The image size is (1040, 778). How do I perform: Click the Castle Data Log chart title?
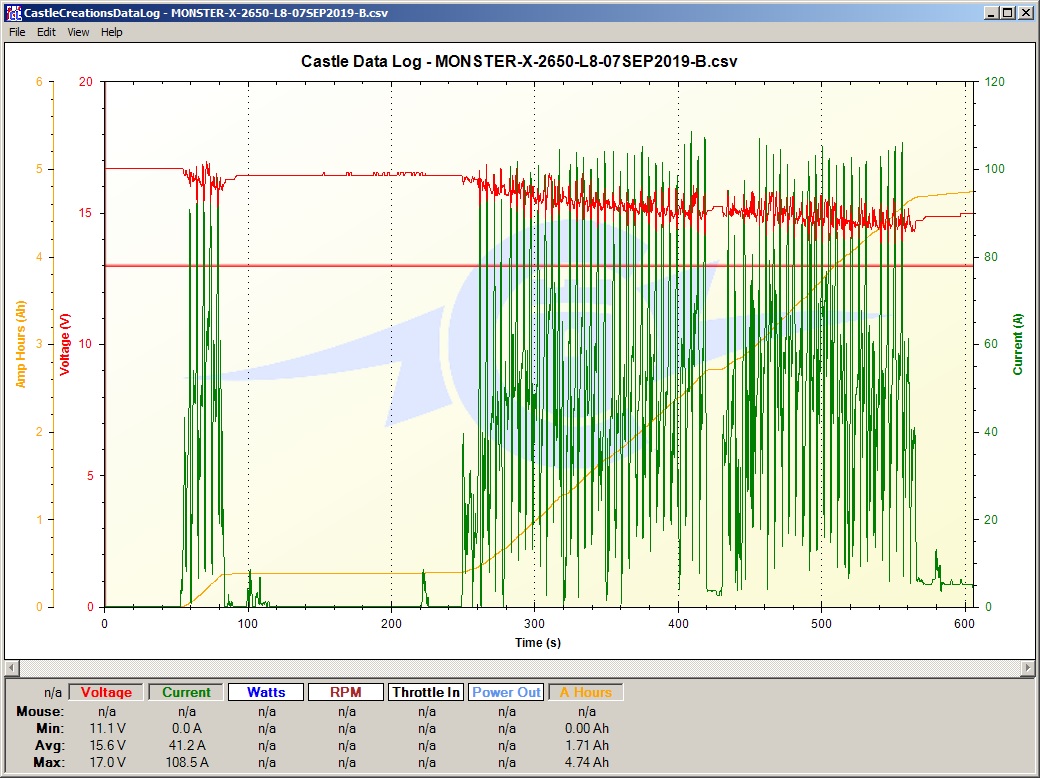point(519,61)
